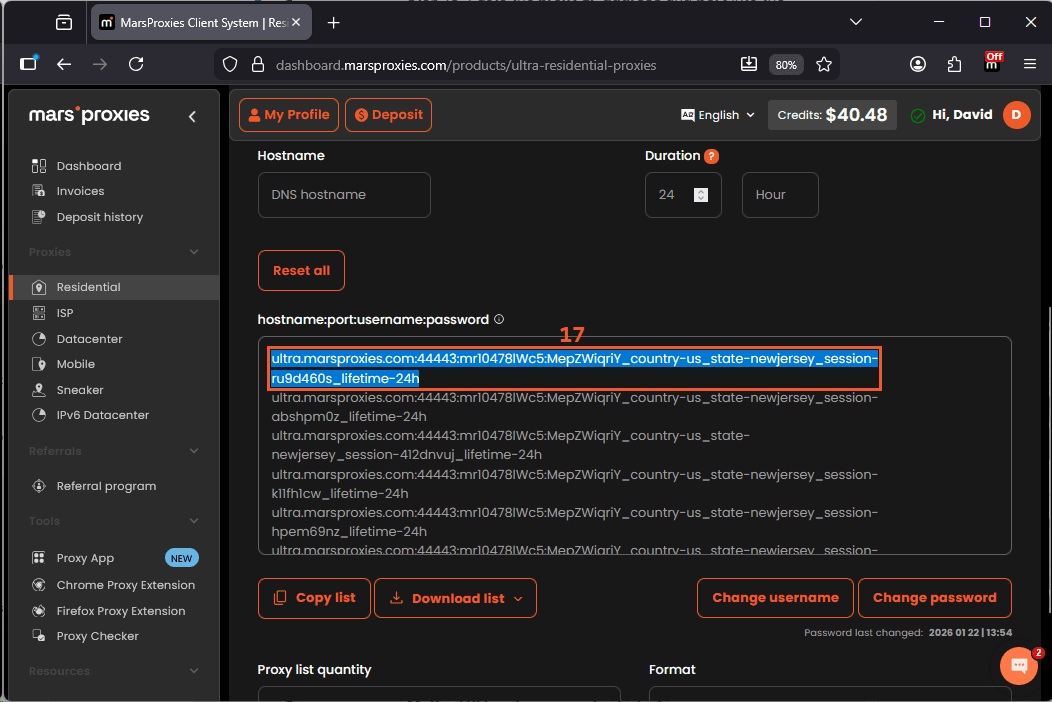Open the Referral program page
Viewport: 1052px width, 702px height.
click(x=106, y=486)
